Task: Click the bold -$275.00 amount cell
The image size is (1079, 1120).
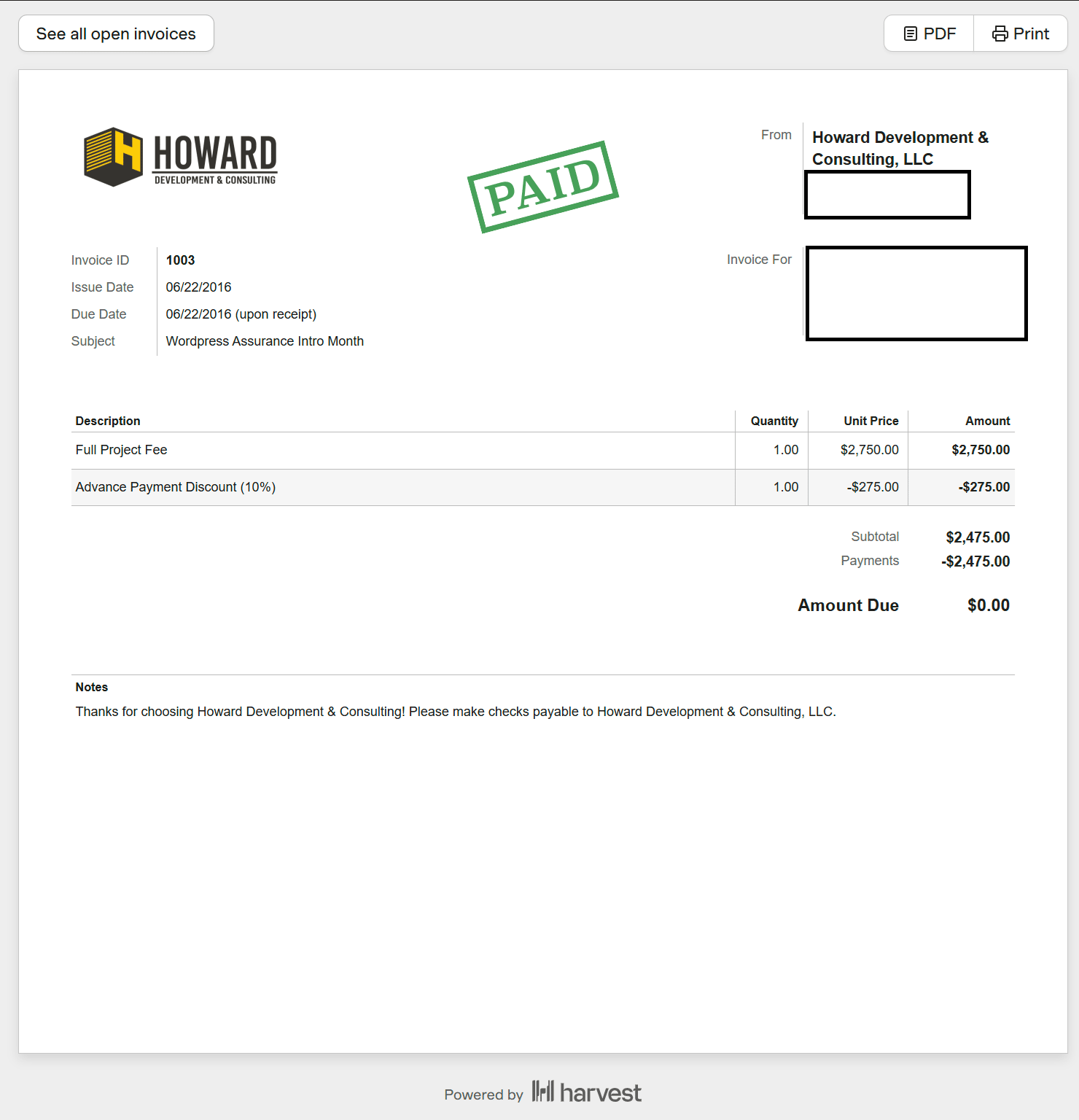Action: tap(984, 487)
